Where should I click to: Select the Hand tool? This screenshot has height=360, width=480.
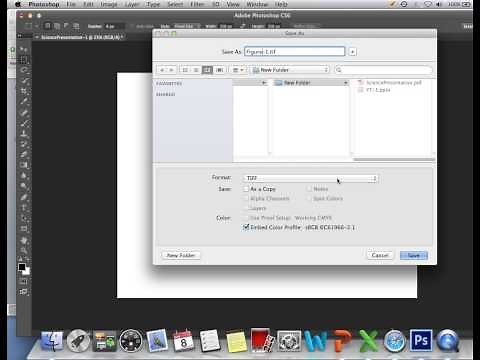click(x=24, y=240)
